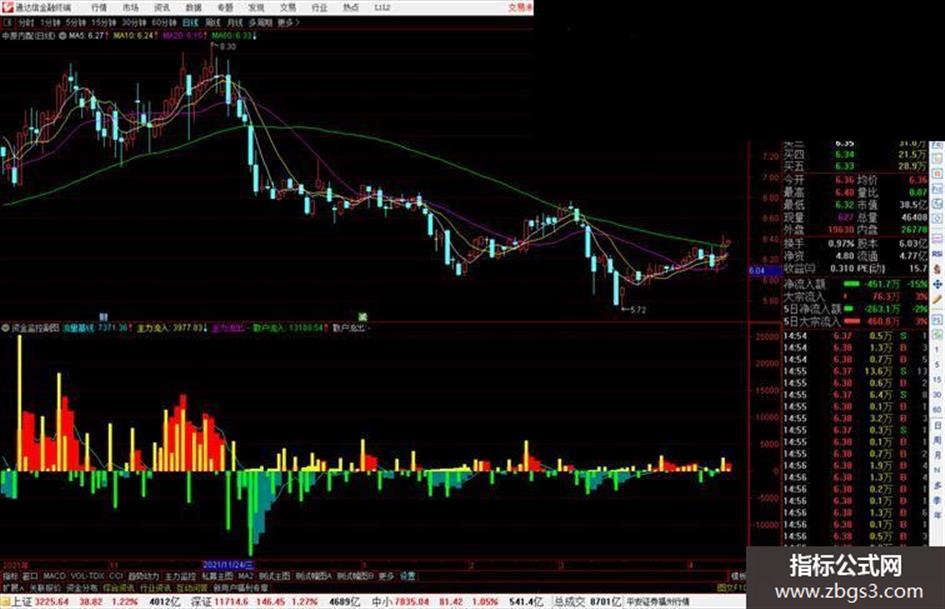Open the 综合资讯 tab
The image size is (945, 609).
[119, 587]
